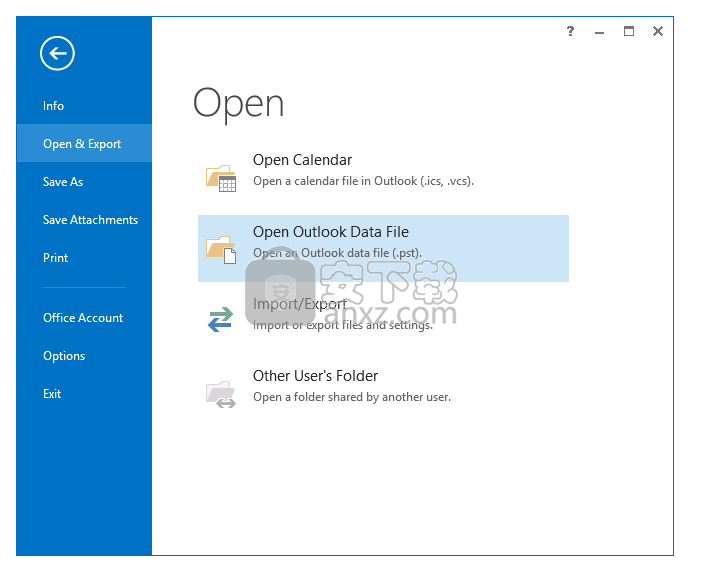Click 'Import or export files and settings' description
This screenshot has height=575, width=706.
click(343, 325)
